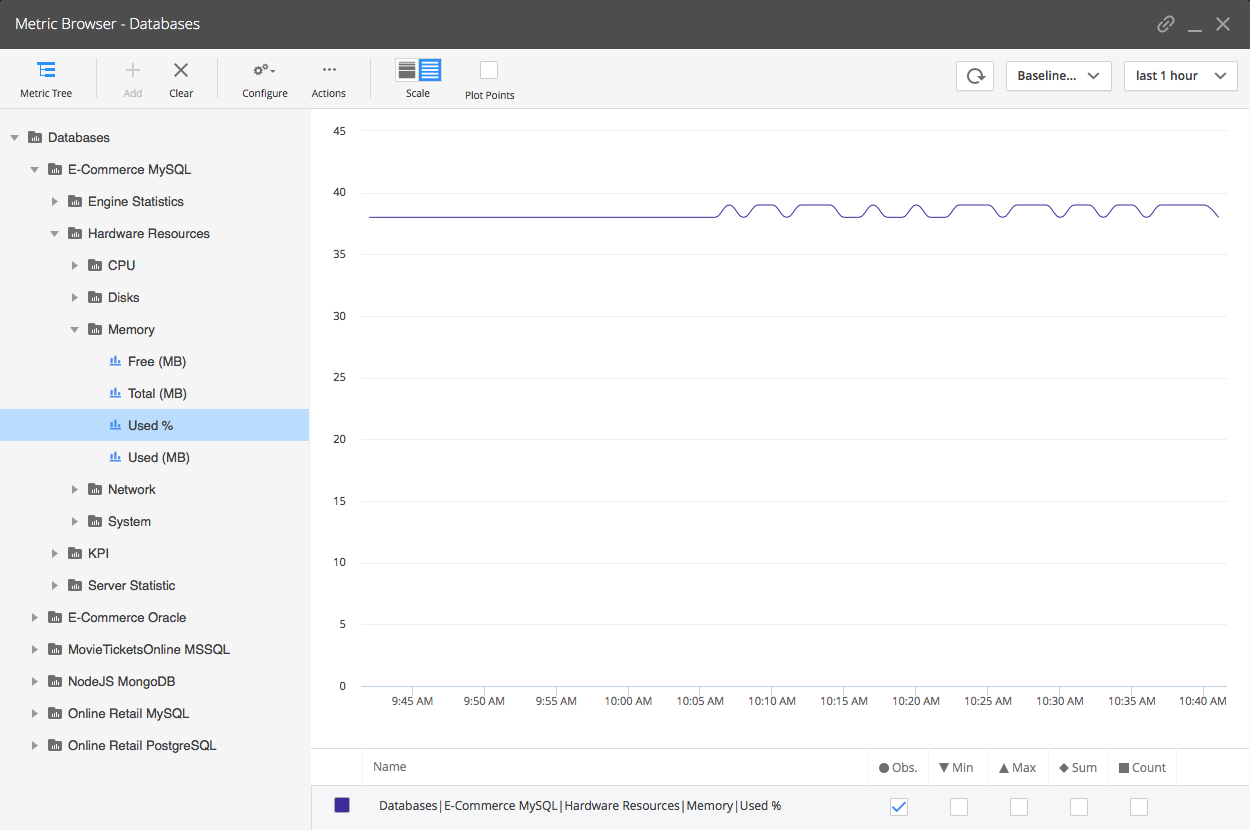Click the Memory folder icon
1250x830 pixels.
(x=95, y=329)
